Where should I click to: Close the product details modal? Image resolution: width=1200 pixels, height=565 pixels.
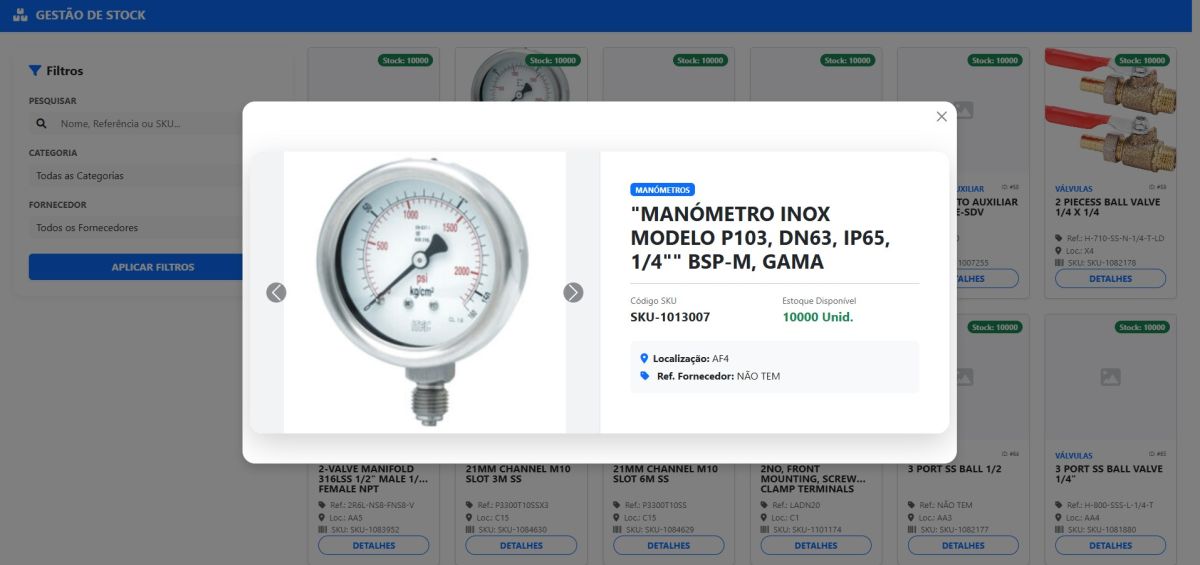tap(941, 117)
